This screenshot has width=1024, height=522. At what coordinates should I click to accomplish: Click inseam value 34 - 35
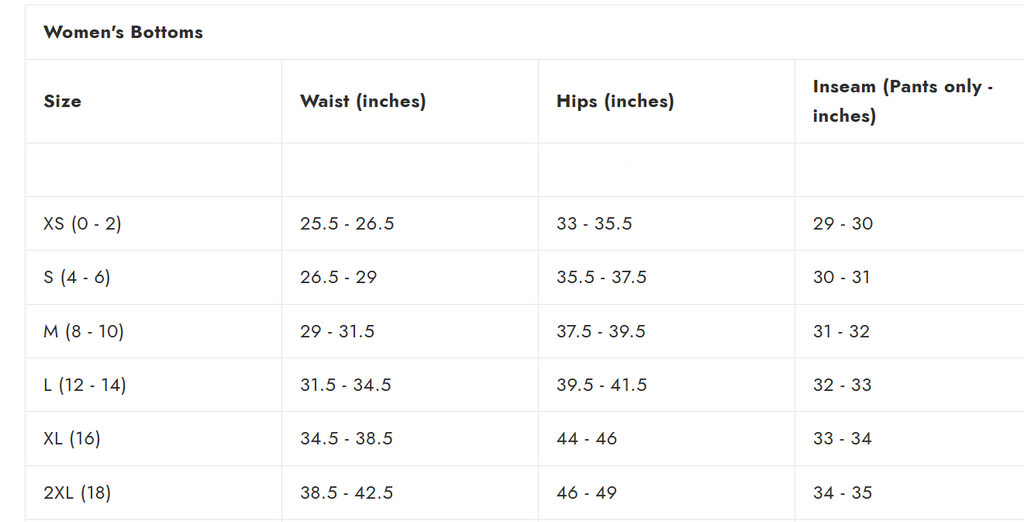[842, 492]
